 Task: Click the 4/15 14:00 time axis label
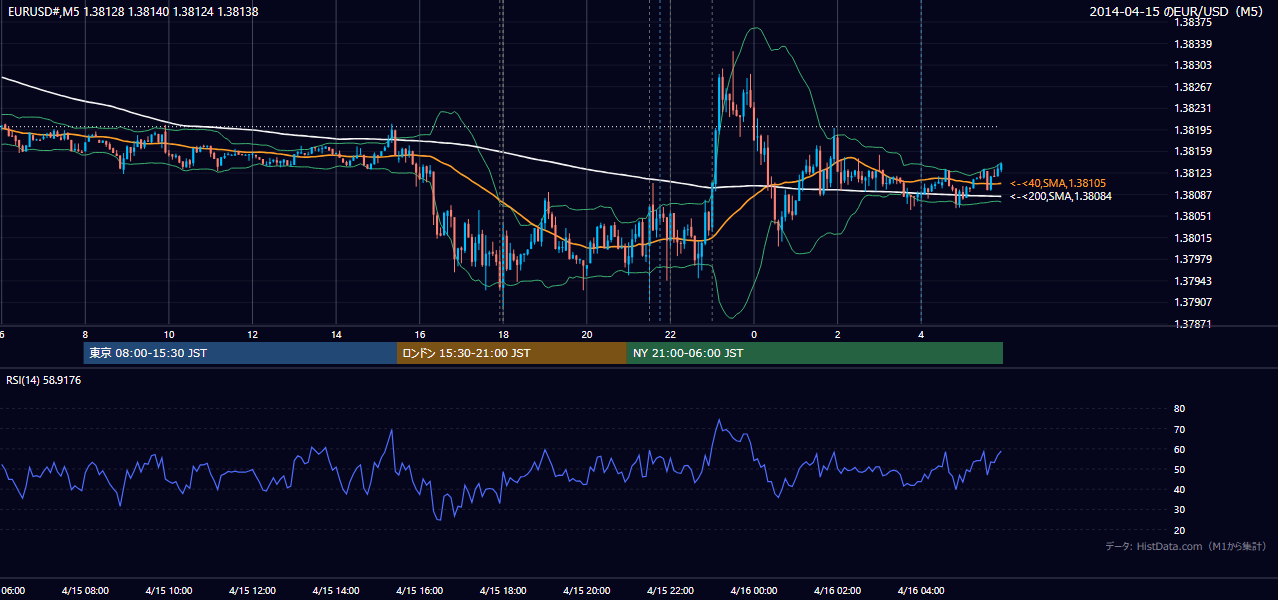coord(335,591)
